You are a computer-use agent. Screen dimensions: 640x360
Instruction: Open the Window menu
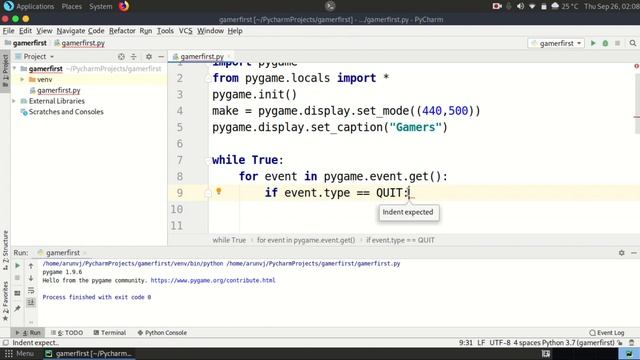pos(210,31)
